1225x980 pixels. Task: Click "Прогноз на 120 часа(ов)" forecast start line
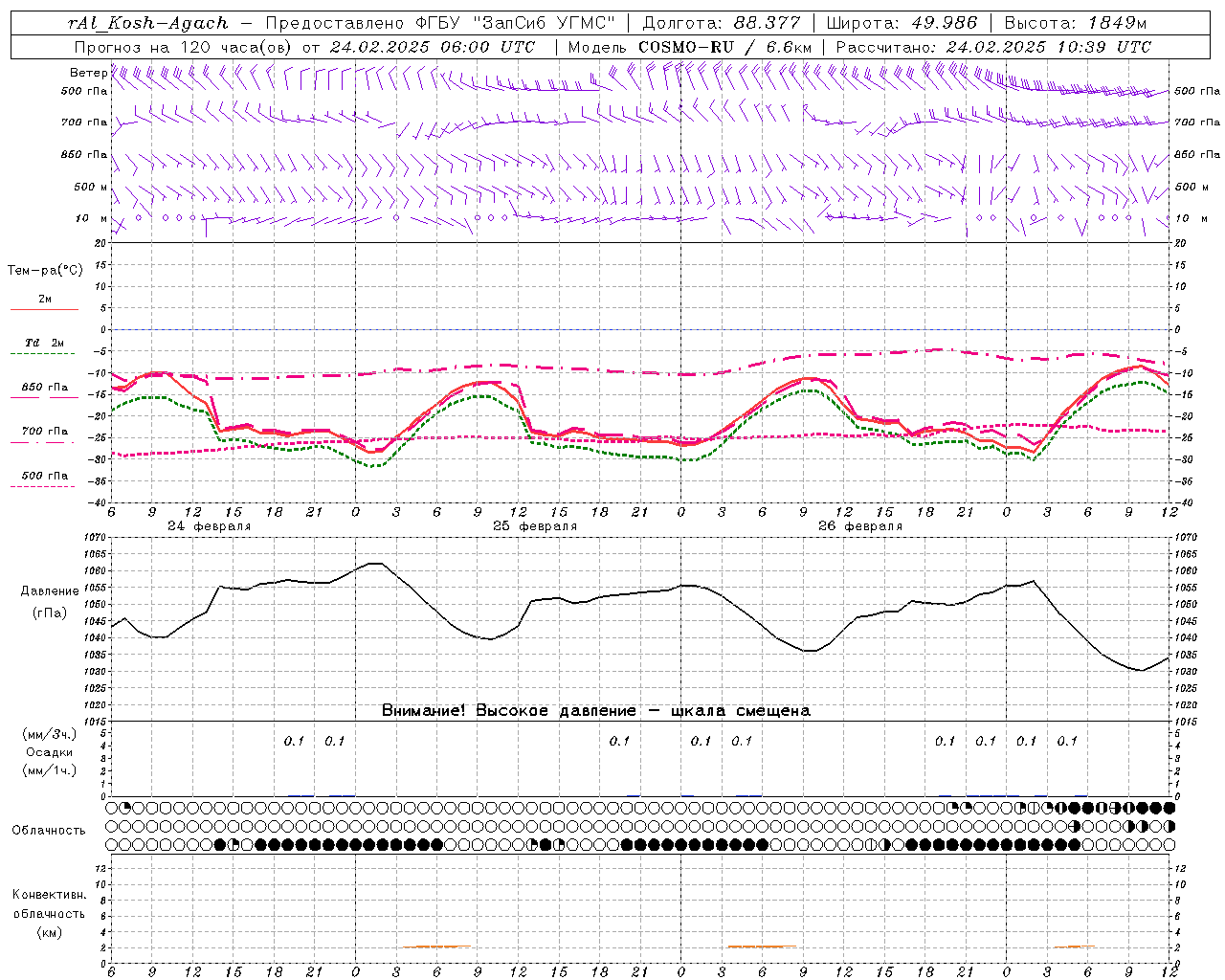click(x=304, y=47)
